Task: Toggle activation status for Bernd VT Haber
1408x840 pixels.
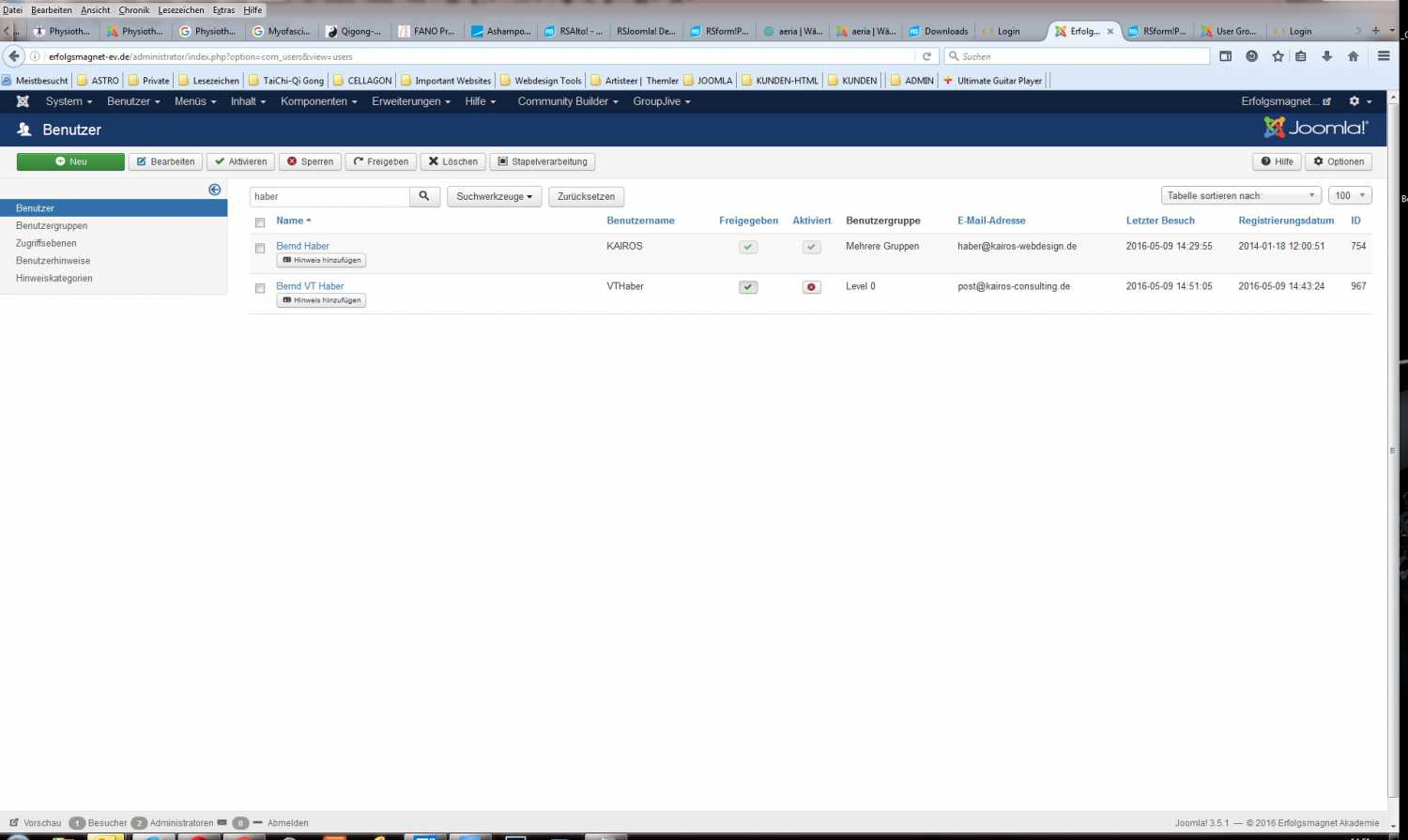Action: tap(812, 287)
